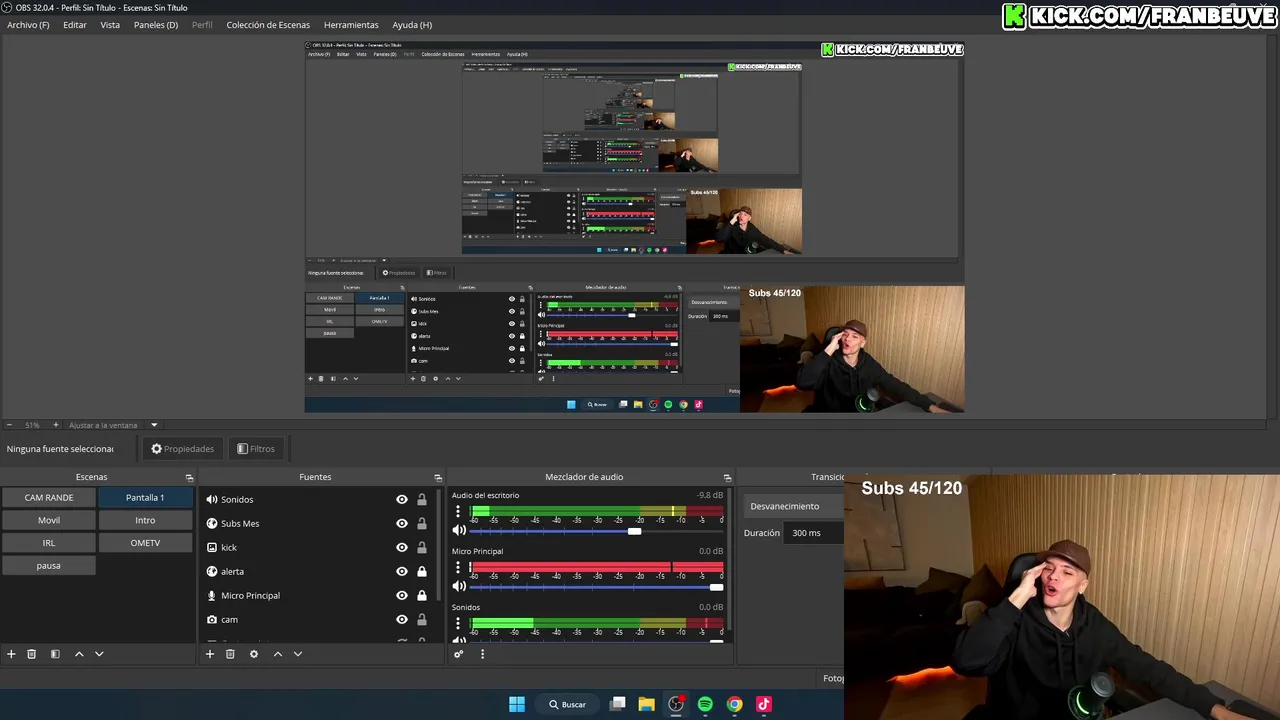This screenshot has height=720, width=1280.
Task: Switch to the pausa scene
Action: tap(49, 566)
